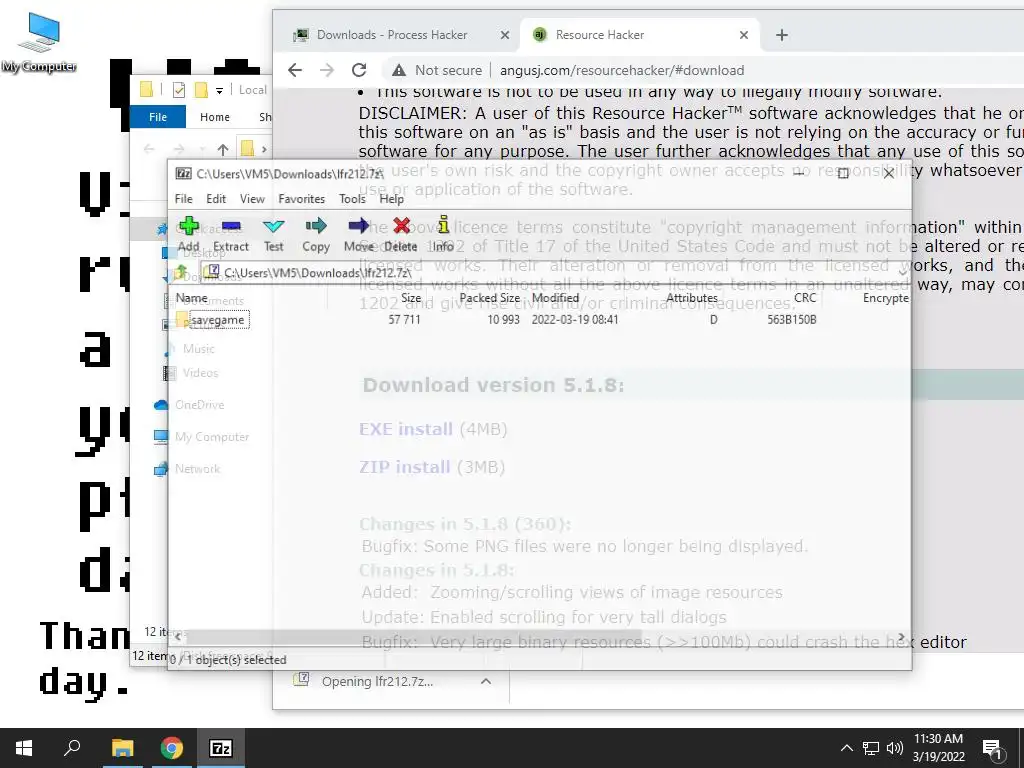Click the Move toolbar icon in 7-Zip
Screen dimensions: 1024x768
359,235
